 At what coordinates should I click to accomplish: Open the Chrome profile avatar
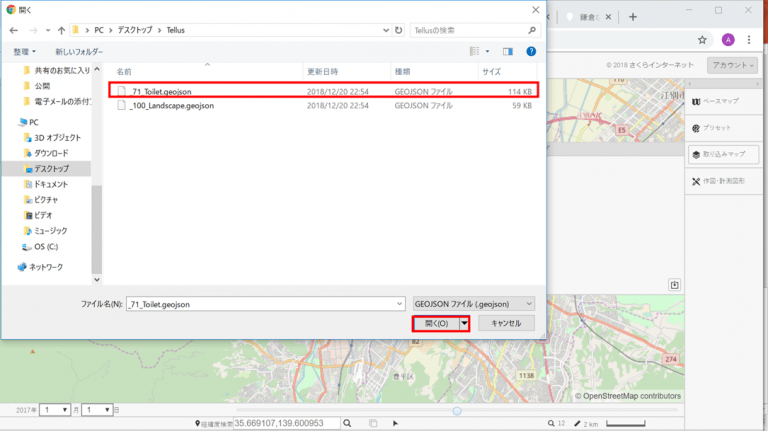(728, 40)
